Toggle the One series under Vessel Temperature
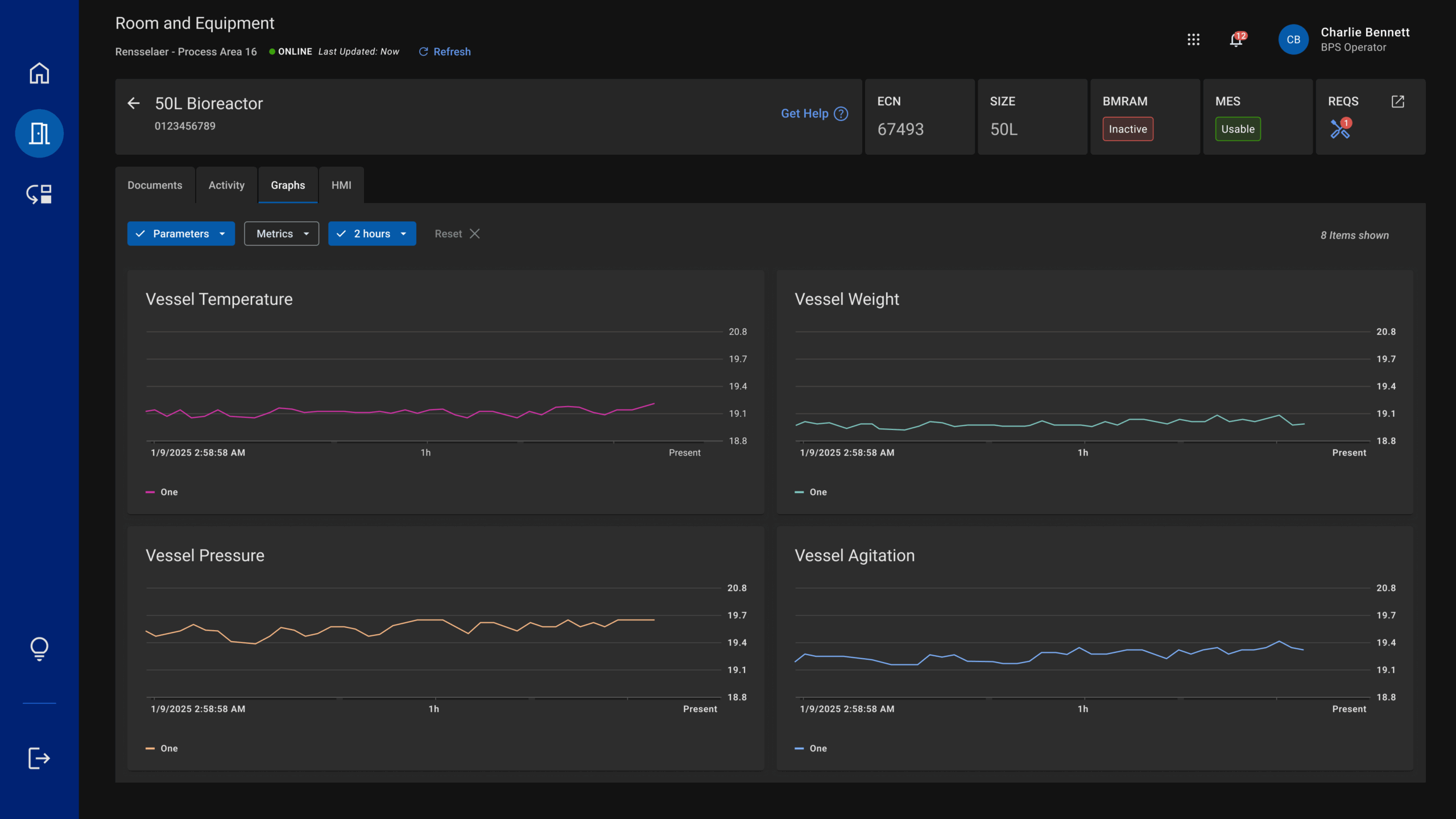The height and width of the screenshot is (819, 1456). click(162, 492)
